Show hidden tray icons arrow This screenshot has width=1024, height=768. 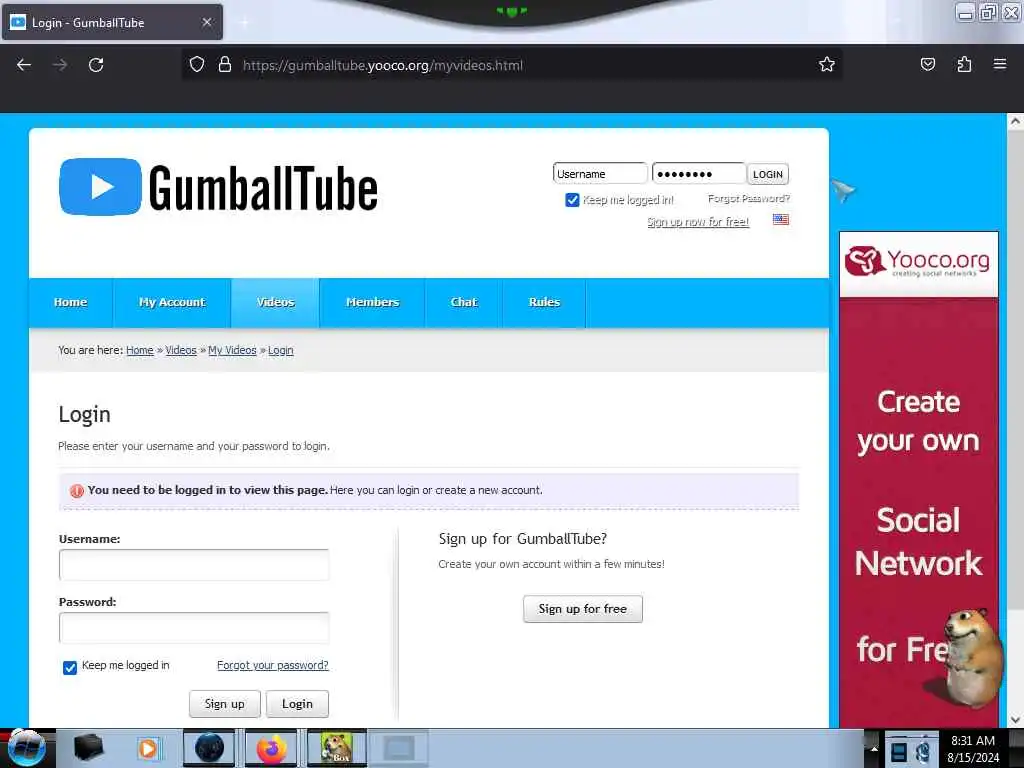point(874,749)
